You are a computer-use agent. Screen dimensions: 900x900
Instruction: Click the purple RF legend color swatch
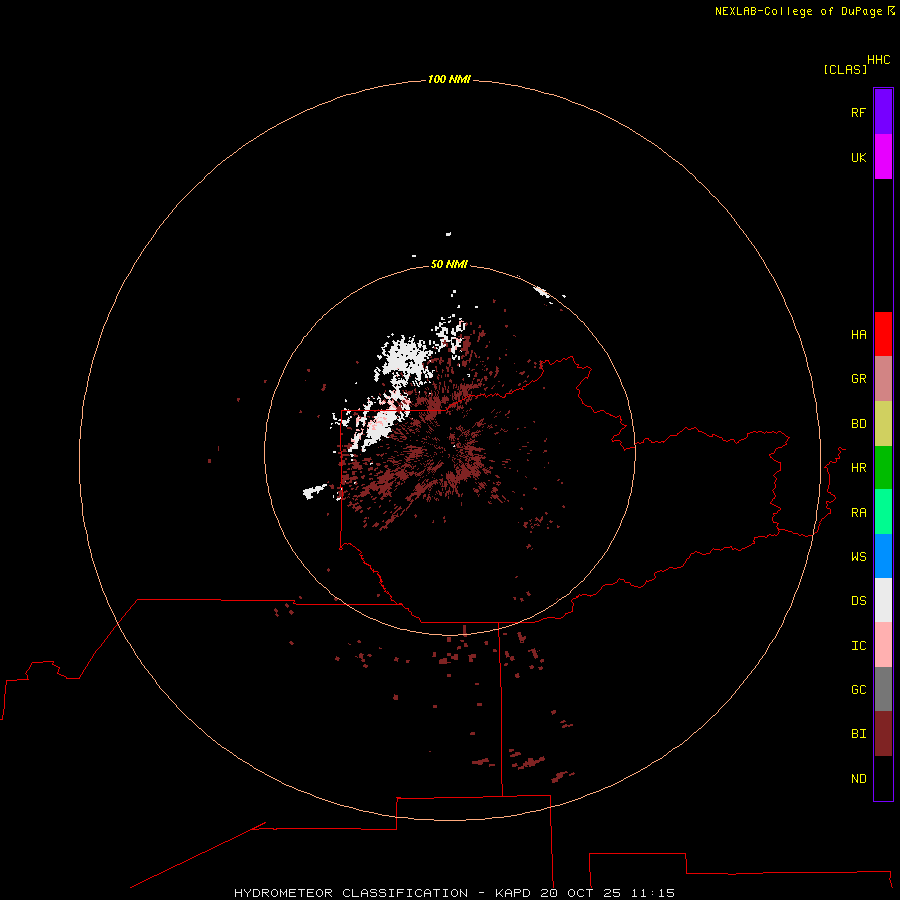pos(883,112)
